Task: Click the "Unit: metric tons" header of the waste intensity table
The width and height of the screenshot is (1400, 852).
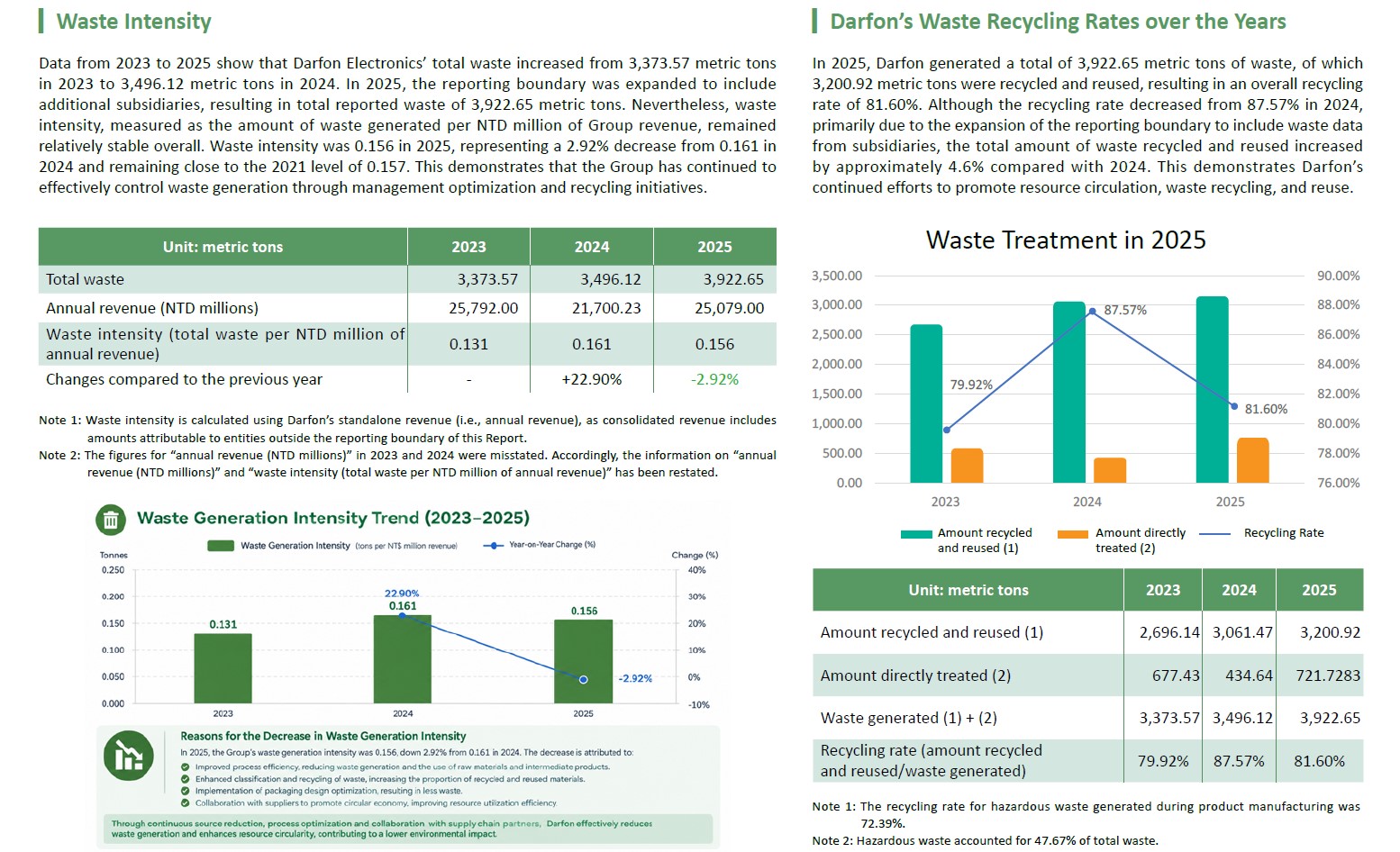Action: (223, 247)
